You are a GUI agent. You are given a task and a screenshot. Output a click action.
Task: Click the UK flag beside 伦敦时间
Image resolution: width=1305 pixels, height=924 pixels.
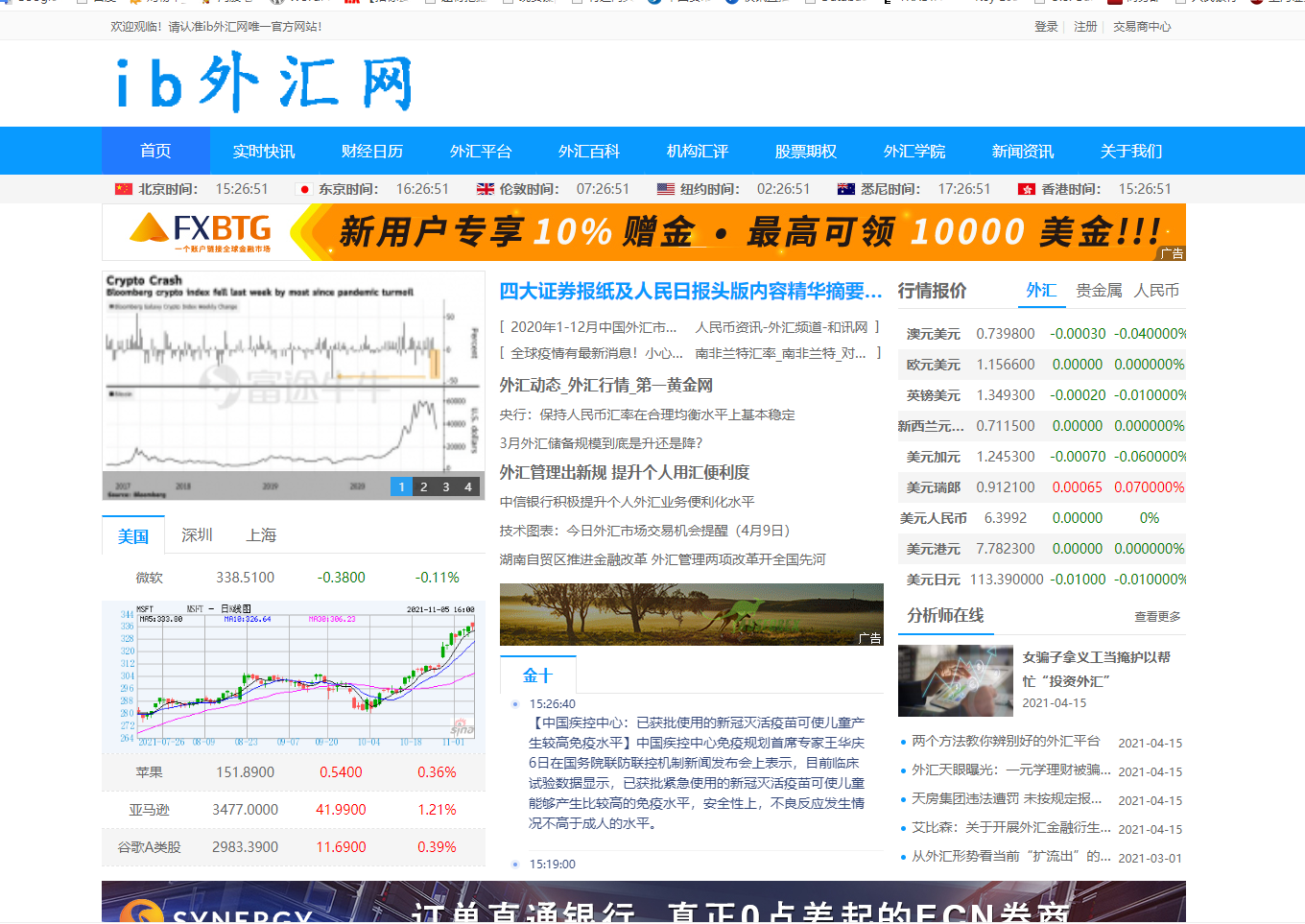[486, 189]
